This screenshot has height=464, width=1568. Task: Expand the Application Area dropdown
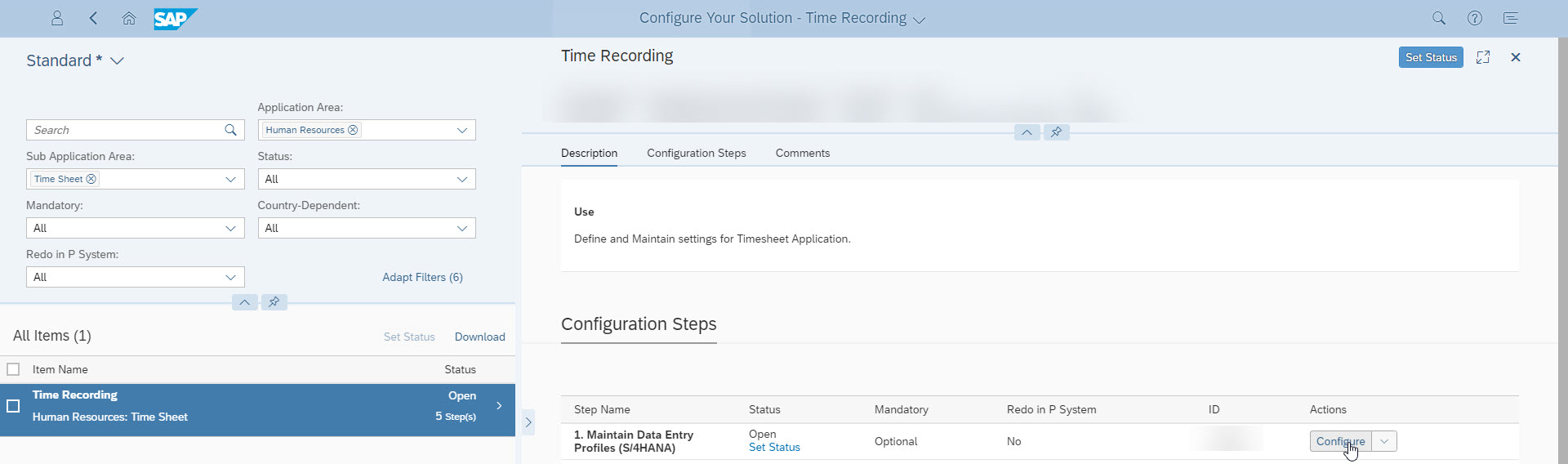462,130
